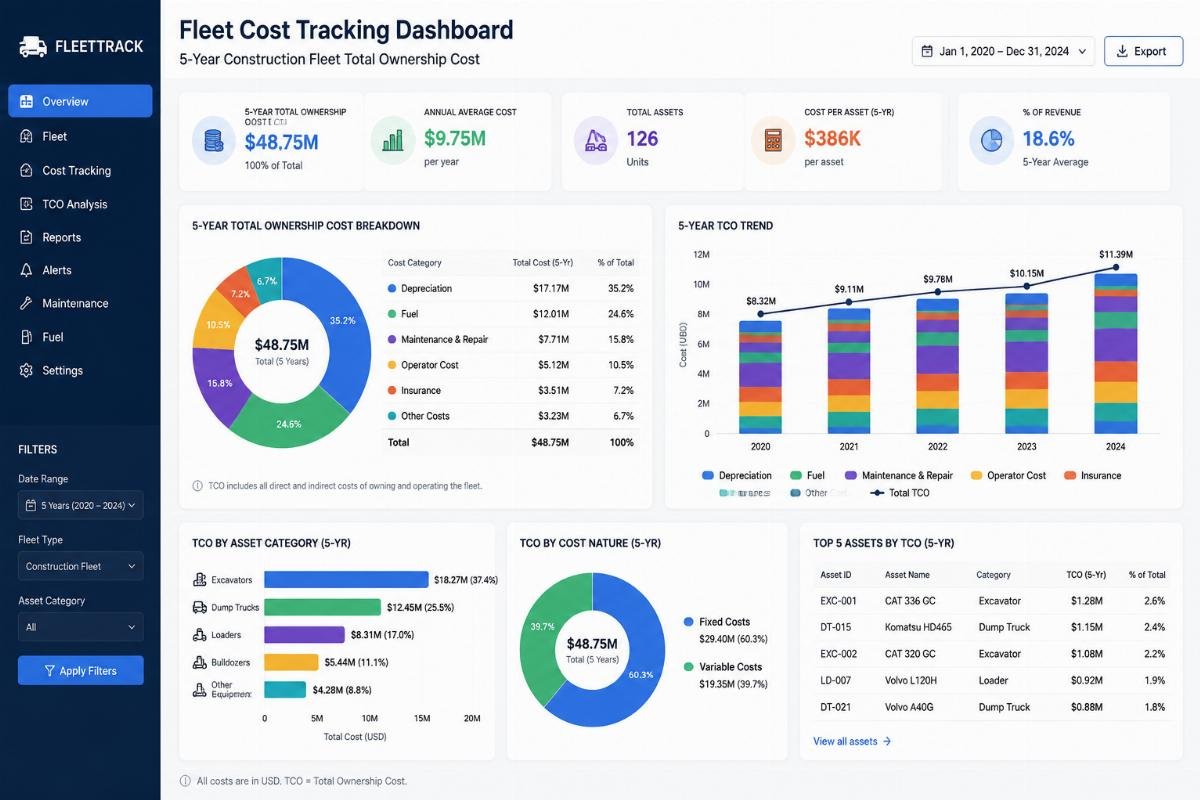Open Fuel in sidebar

tap(80, 337)
